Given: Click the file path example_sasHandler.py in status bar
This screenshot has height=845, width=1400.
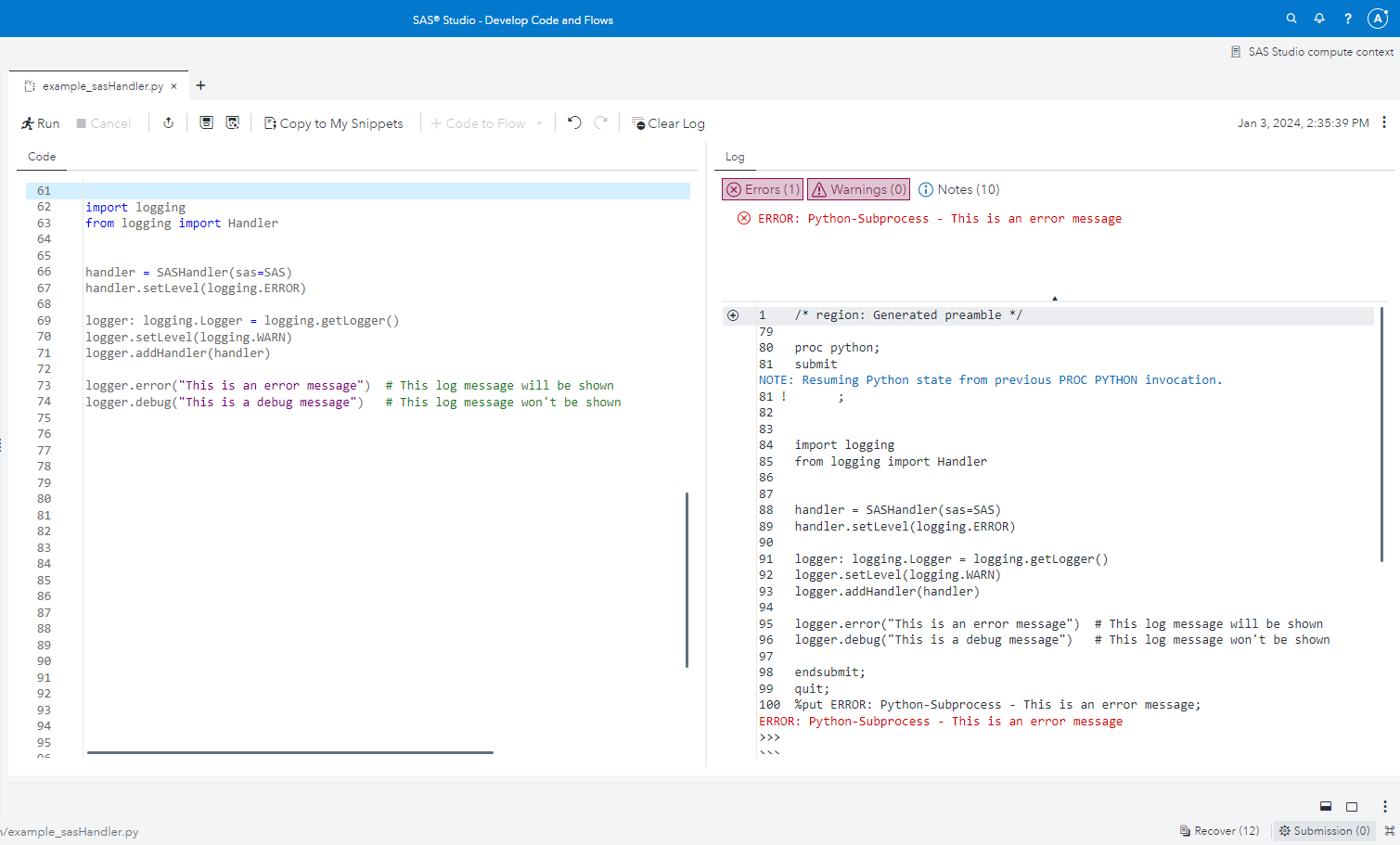Looking at the screenshot, I should (70, 832).
